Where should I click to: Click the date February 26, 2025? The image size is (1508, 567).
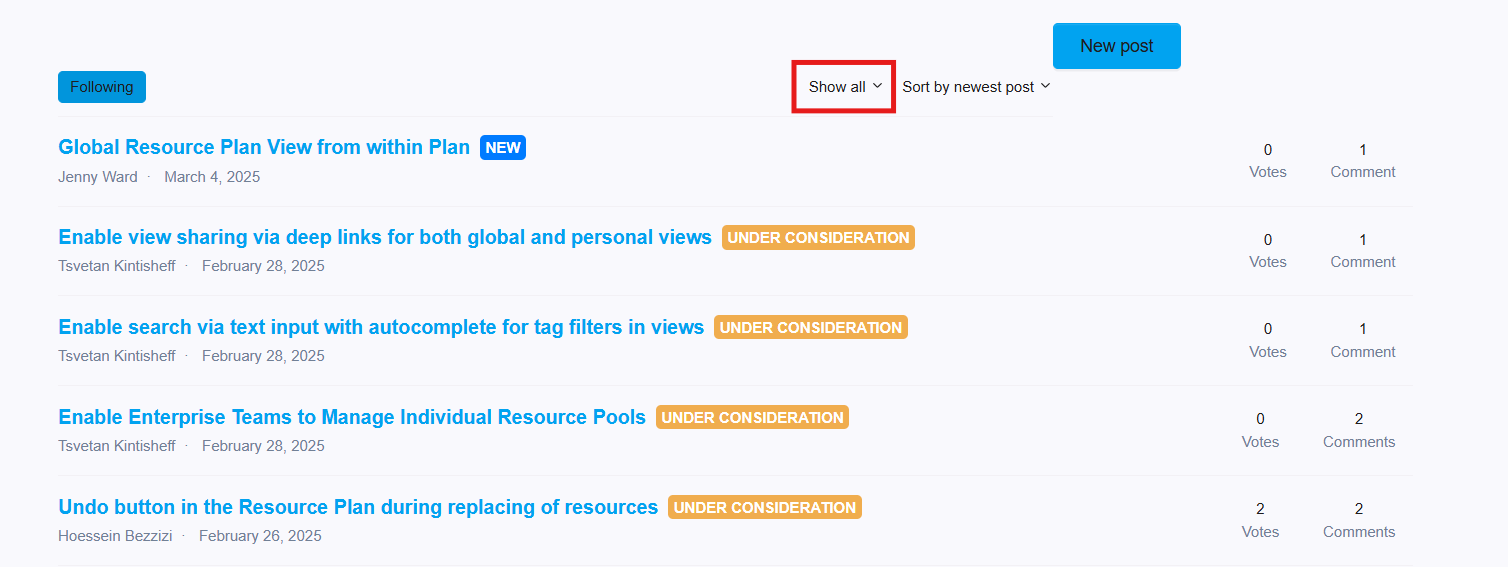coord(260,536)
